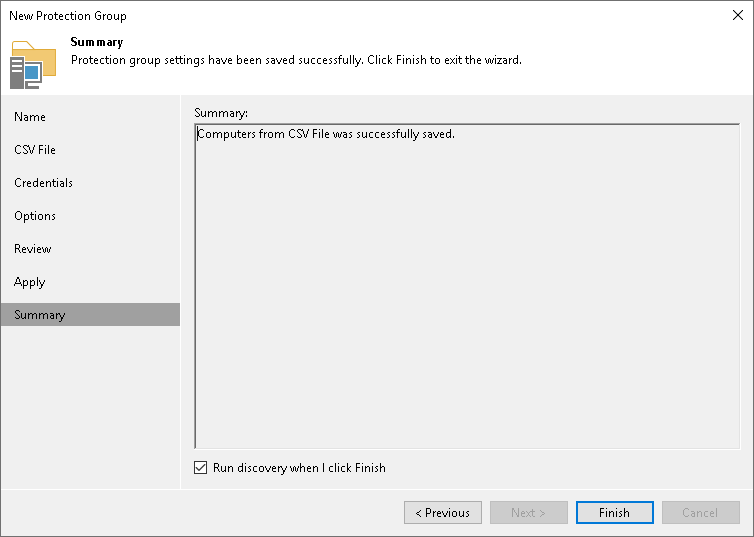Go back with the Previous button
Screen dimensions: 754x537
(442, 512)
